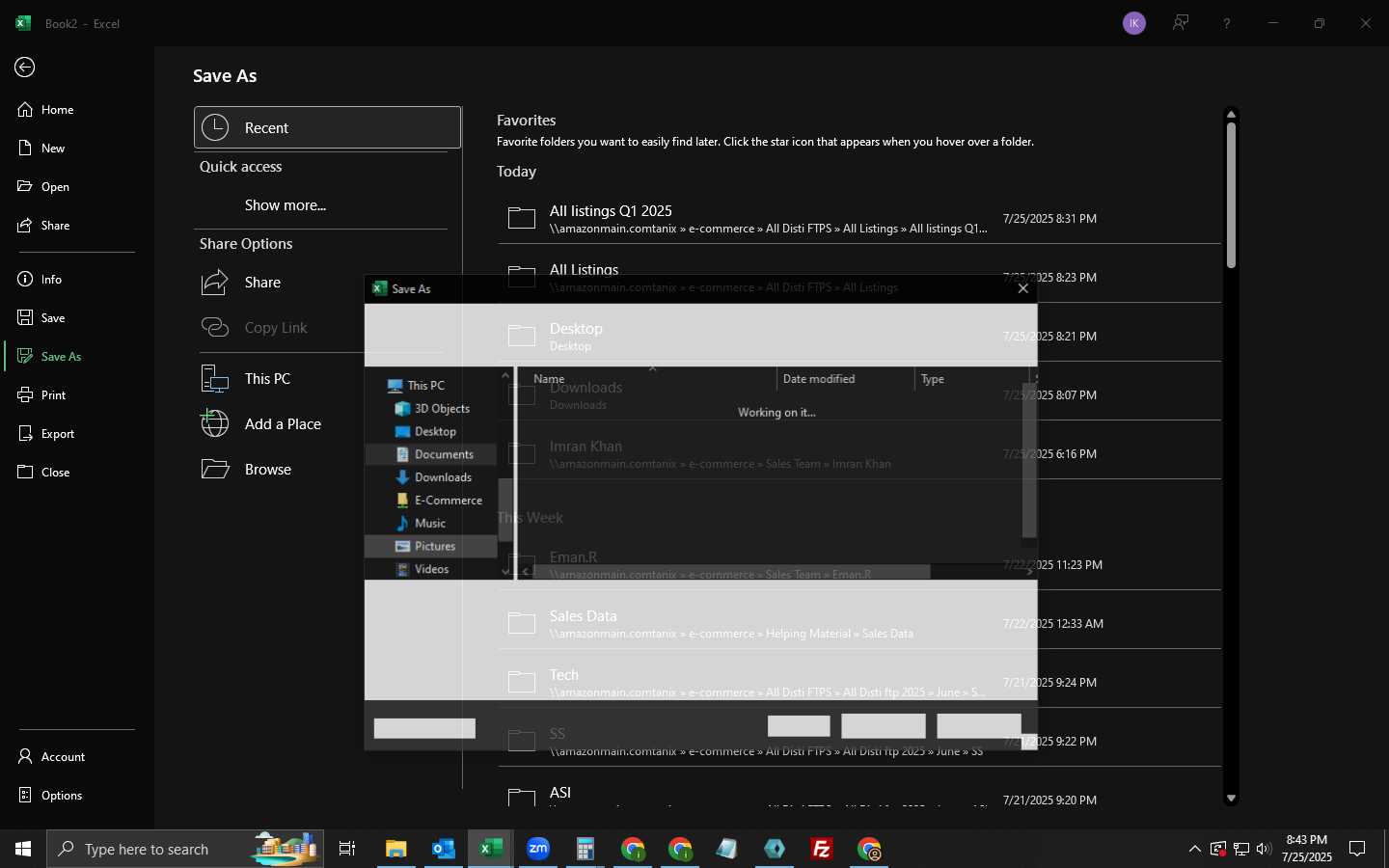Viewport: 1389px width, 868px height.
Task: Click the Backstage folder list scroll-up arrow
Action: click(1231, 115)
